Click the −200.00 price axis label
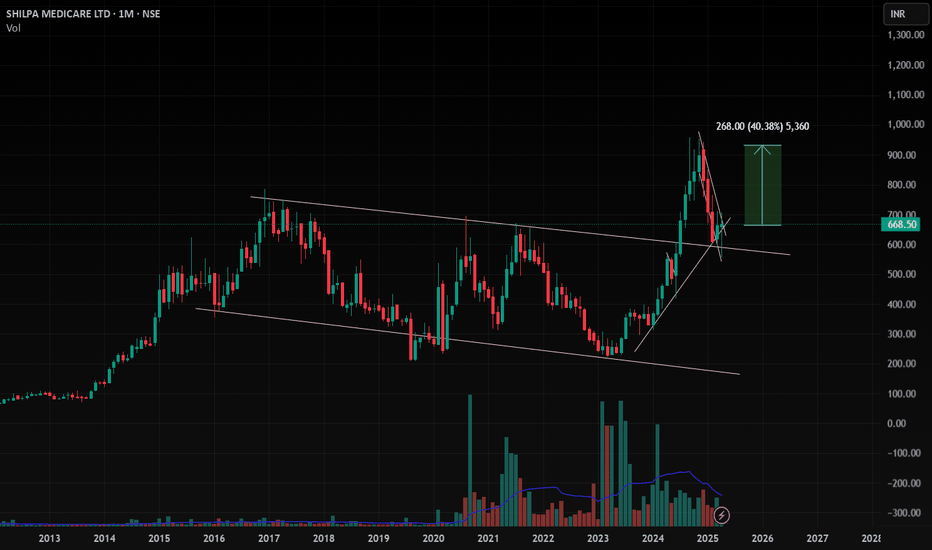932x550 pixels. coord(902,483)
